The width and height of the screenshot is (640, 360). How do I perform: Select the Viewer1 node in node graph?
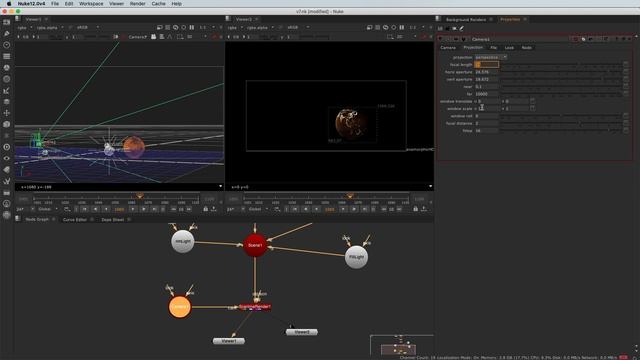(x=229, y=341)
